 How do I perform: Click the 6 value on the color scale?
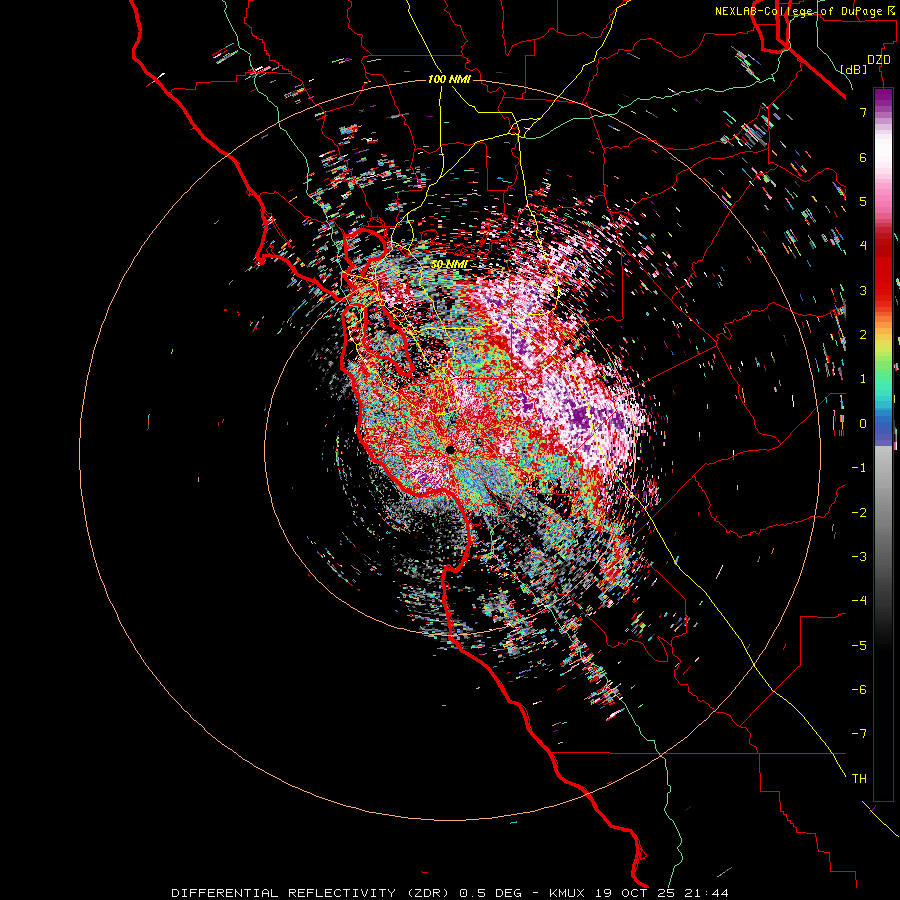pyautogui.click(x=863, y=157)
